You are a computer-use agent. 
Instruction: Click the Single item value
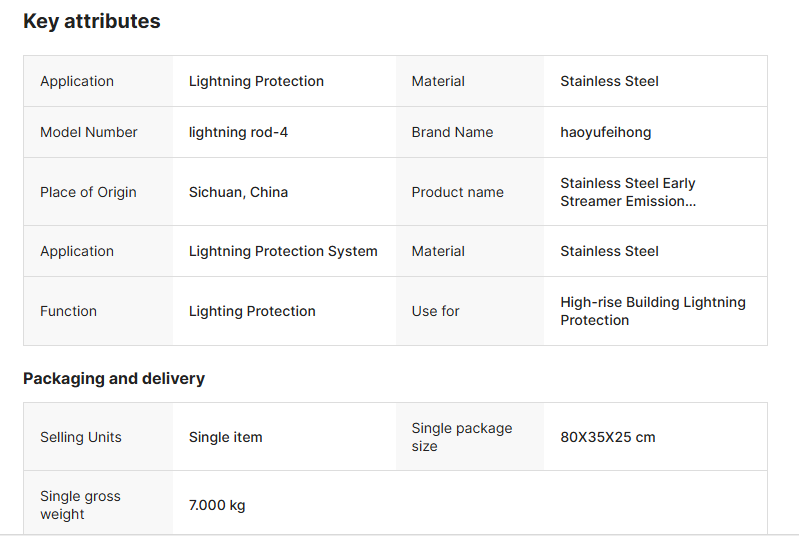[x=226, y=437]
